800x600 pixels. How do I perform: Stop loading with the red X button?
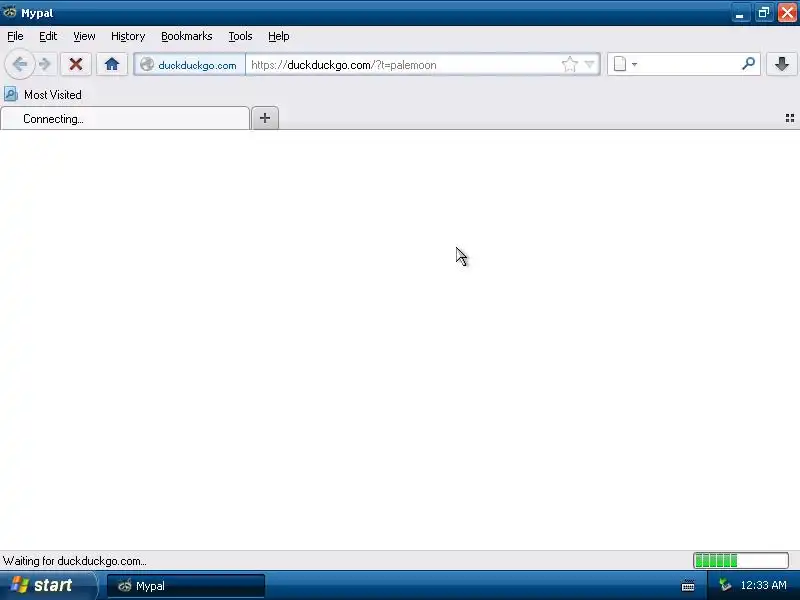[x=76, y=64]
